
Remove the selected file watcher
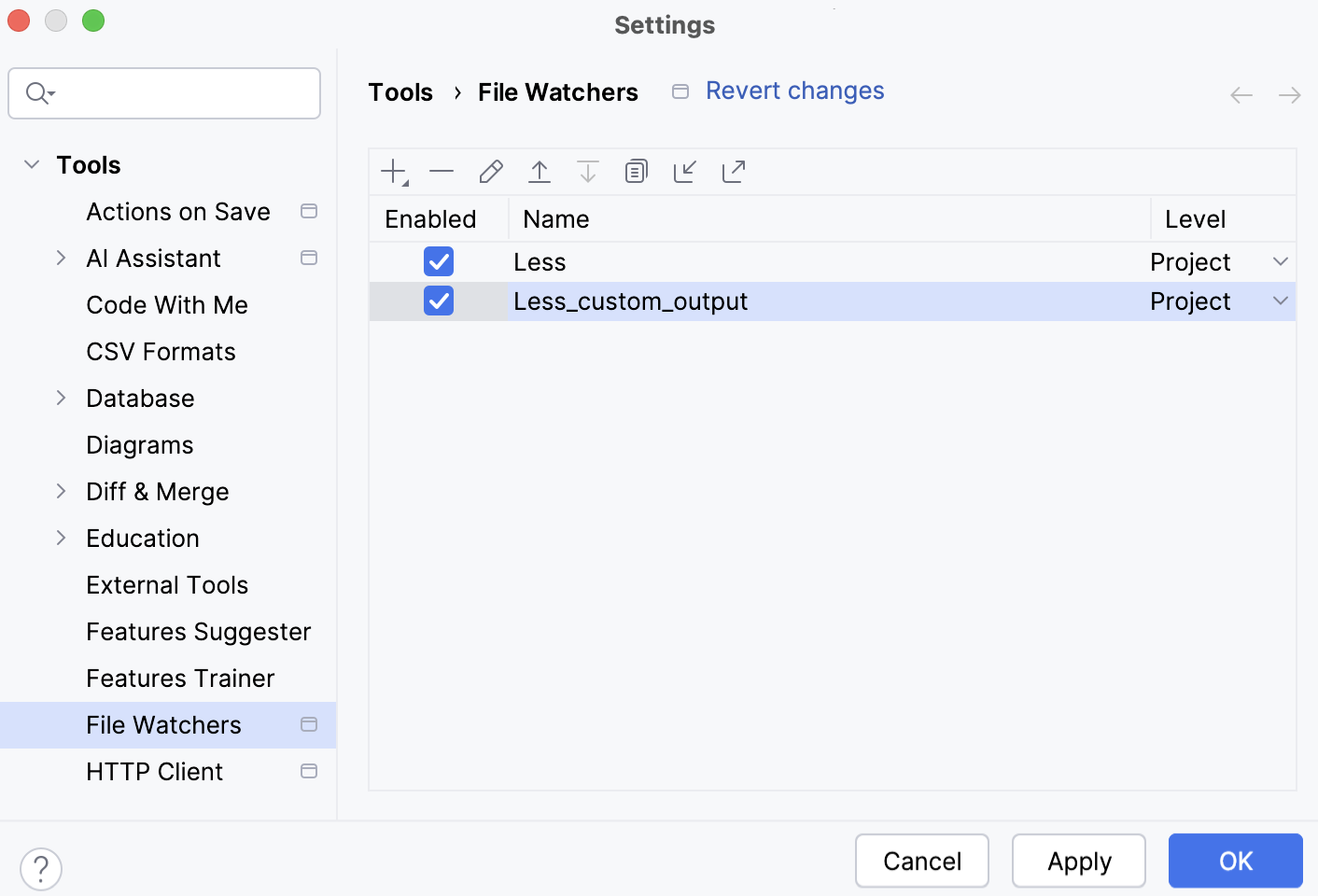(x=442, y=172)
